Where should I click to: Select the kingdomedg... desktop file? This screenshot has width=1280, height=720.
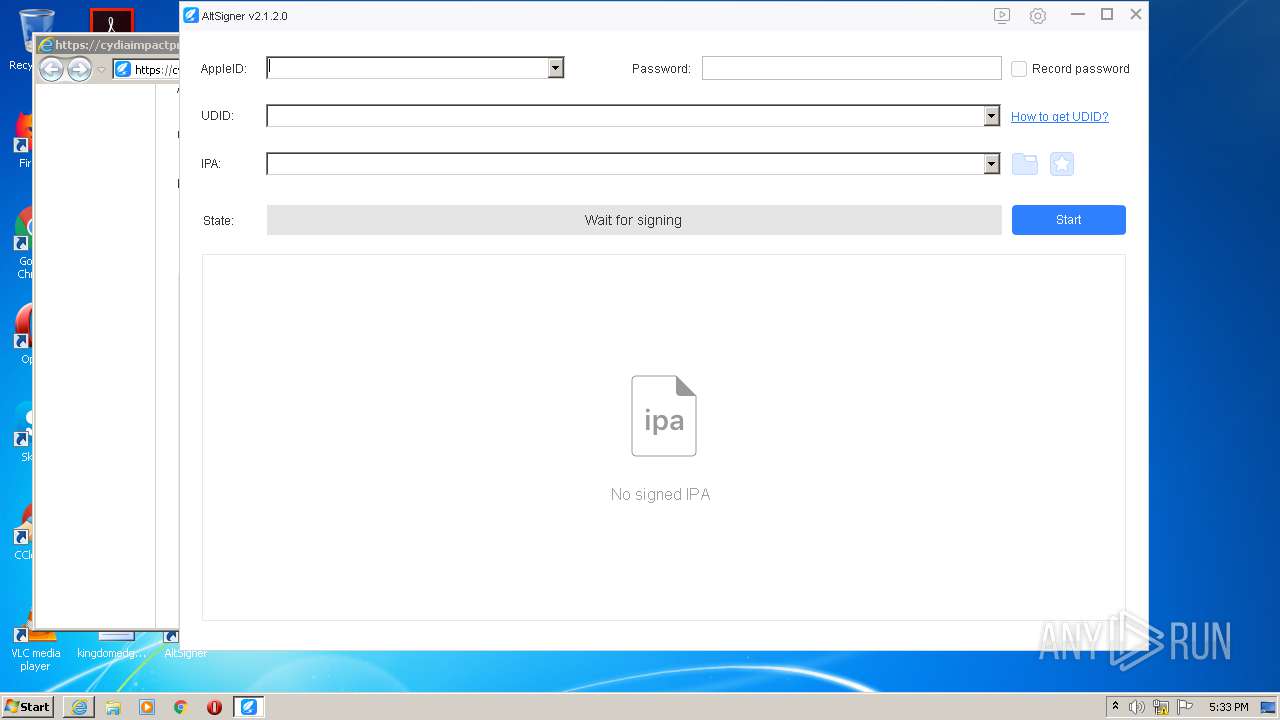112,646
